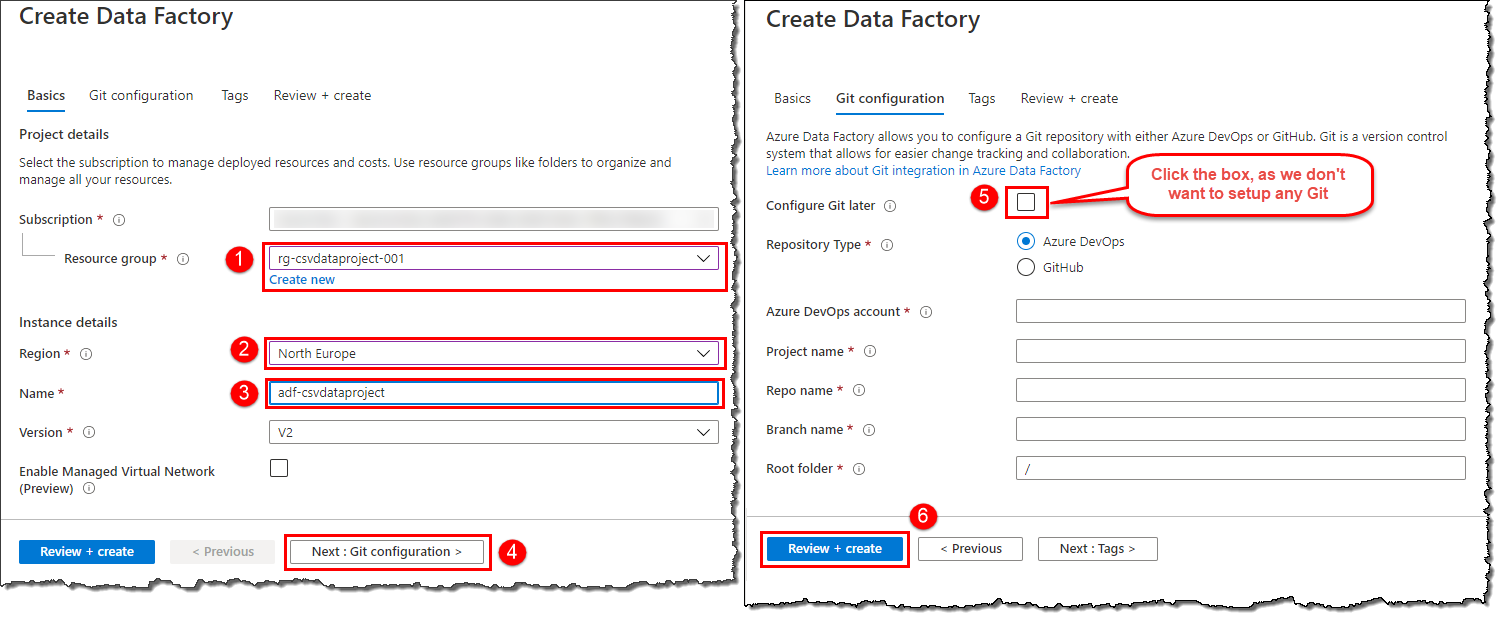Open Tags tab on Git configuration page
This screenshot has height=621, width=1501.
point(982,99)
